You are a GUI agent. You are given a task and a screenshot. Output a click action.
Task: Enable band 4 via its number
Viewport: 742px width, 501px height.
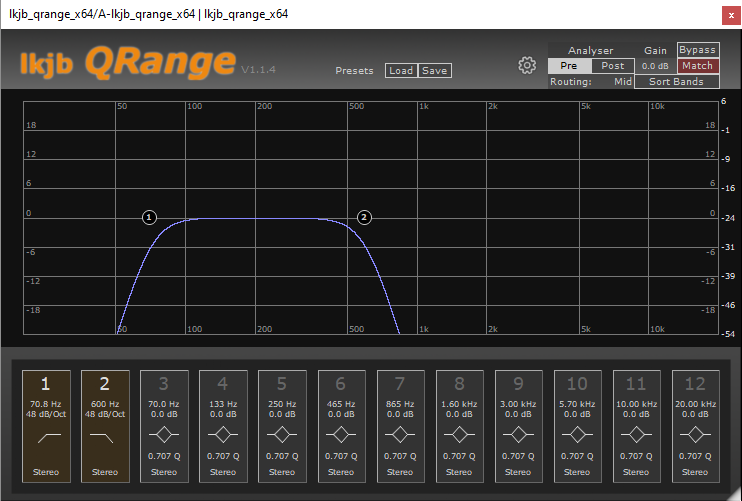click(223, 384)
